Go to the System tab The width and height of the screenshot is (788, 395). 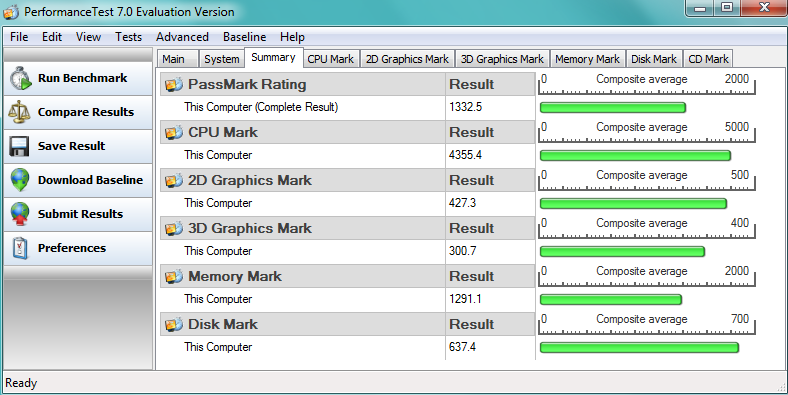point(222,59)
